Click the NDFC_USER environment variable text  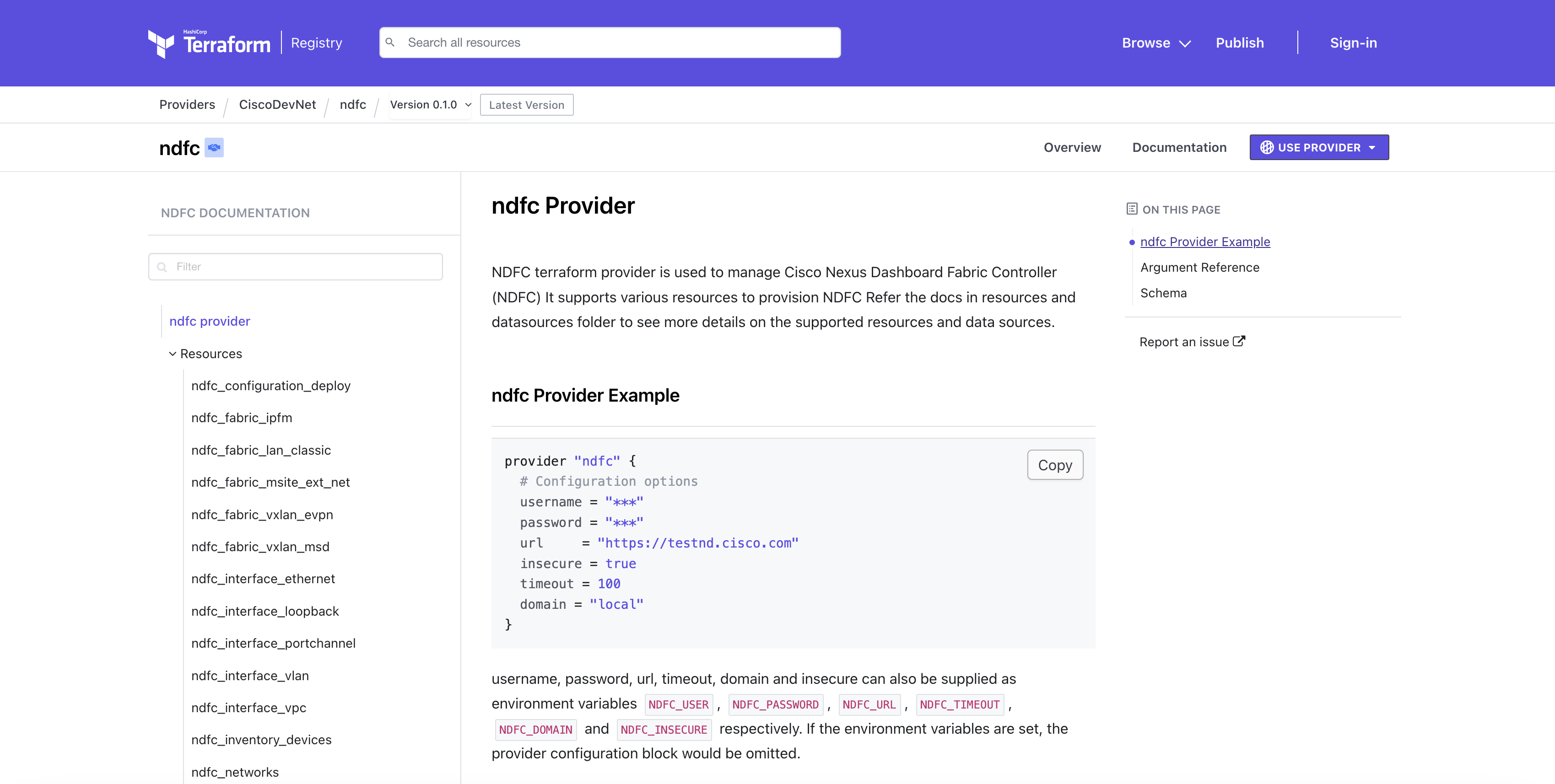point(679,705)
